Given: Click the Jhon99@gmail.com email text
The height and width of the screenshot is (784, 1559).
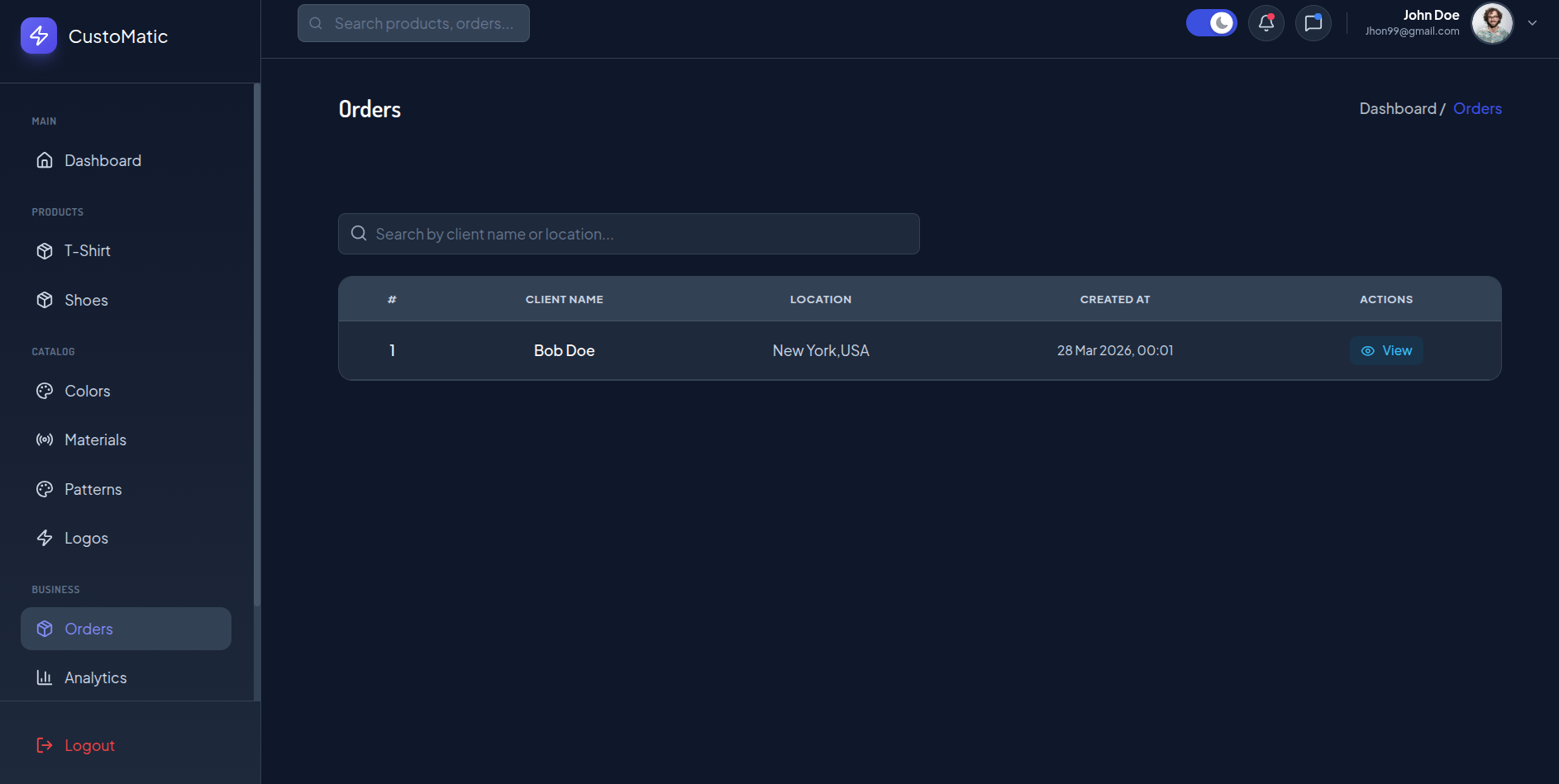Looking at the screenshot, I should tap(1412, 31).
